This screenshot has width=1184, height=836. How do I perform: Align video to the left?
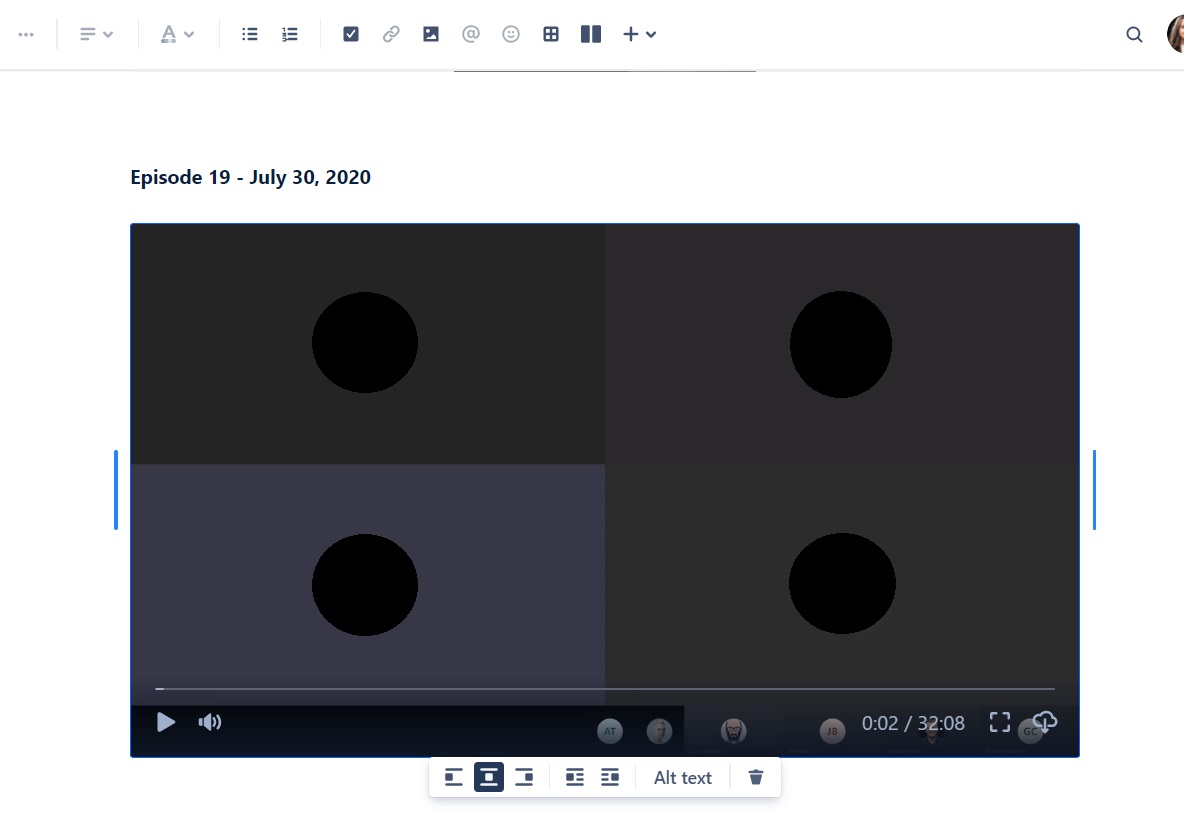pos(454,777)
